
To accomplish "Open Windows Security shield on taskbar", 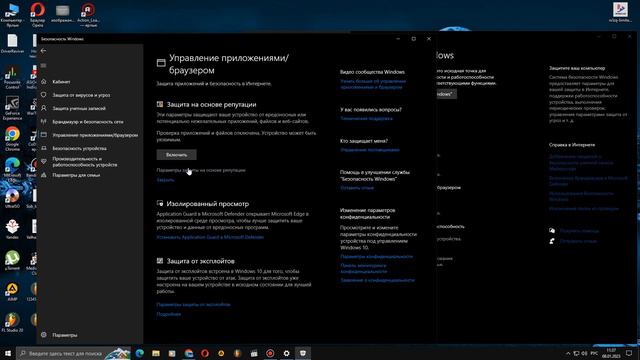I will [303, 353].
